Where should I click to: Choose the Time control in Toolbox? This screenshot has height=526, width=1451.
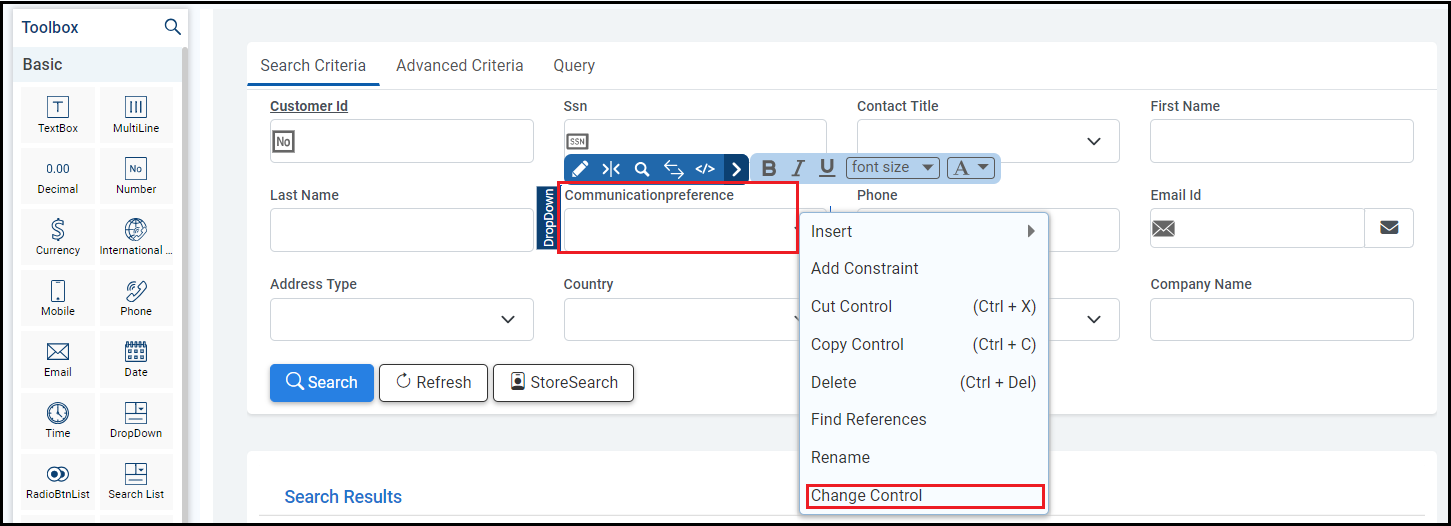[x=58, y=420]
